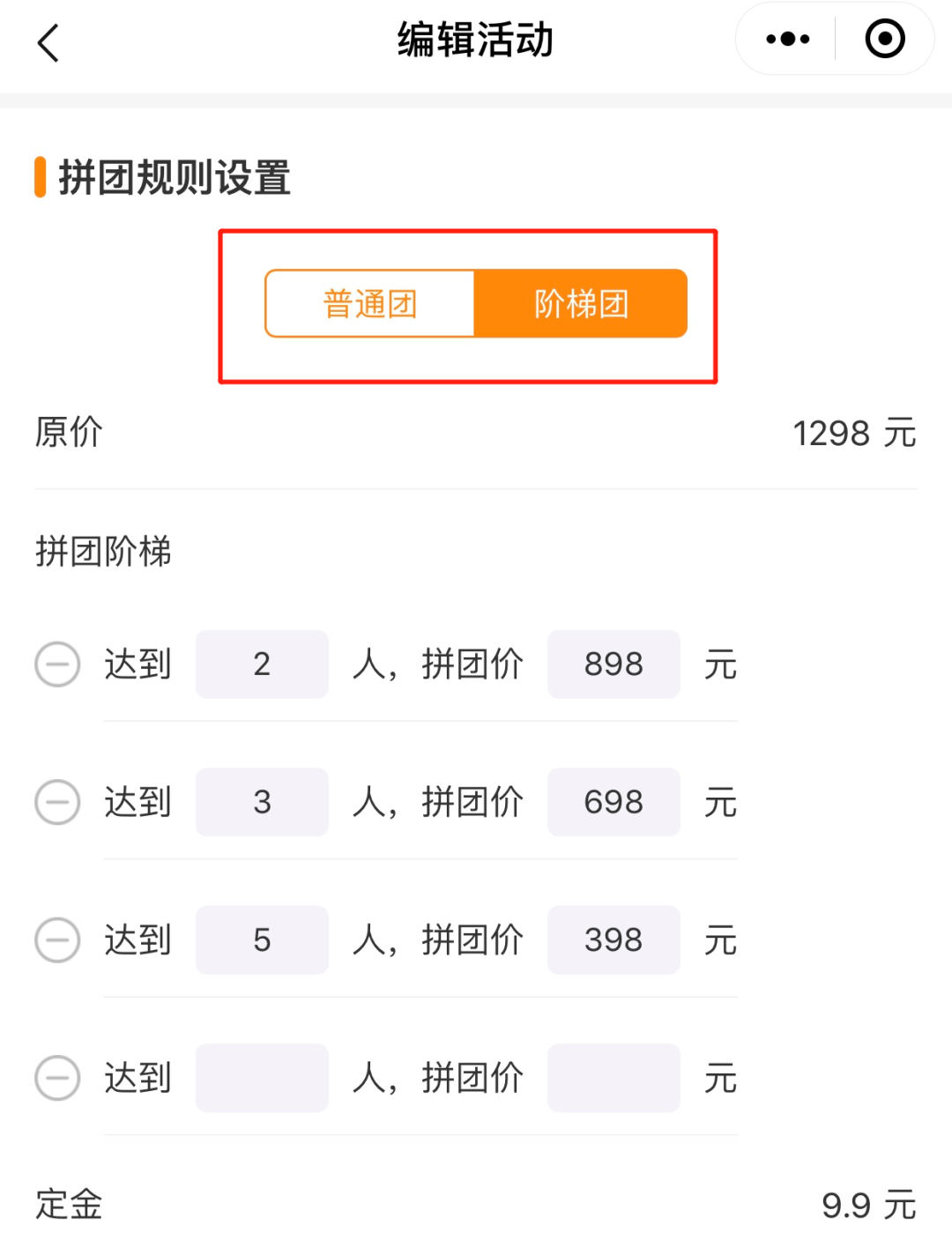
Task: Edit people count field showing 2
Action: pyautogui.click(x=262, y=665)
